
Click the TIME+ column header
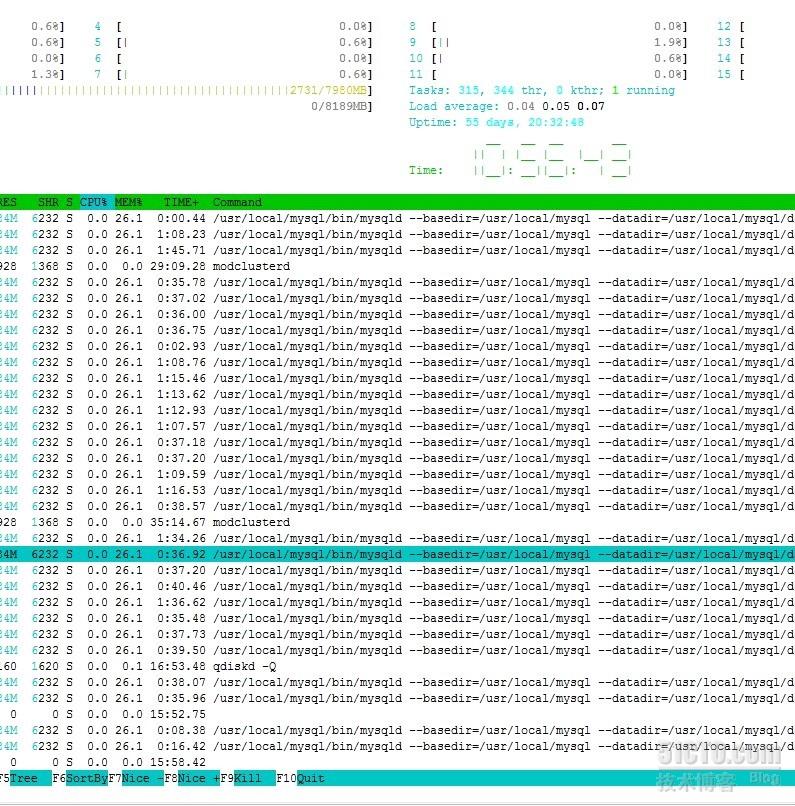(181, 202)
